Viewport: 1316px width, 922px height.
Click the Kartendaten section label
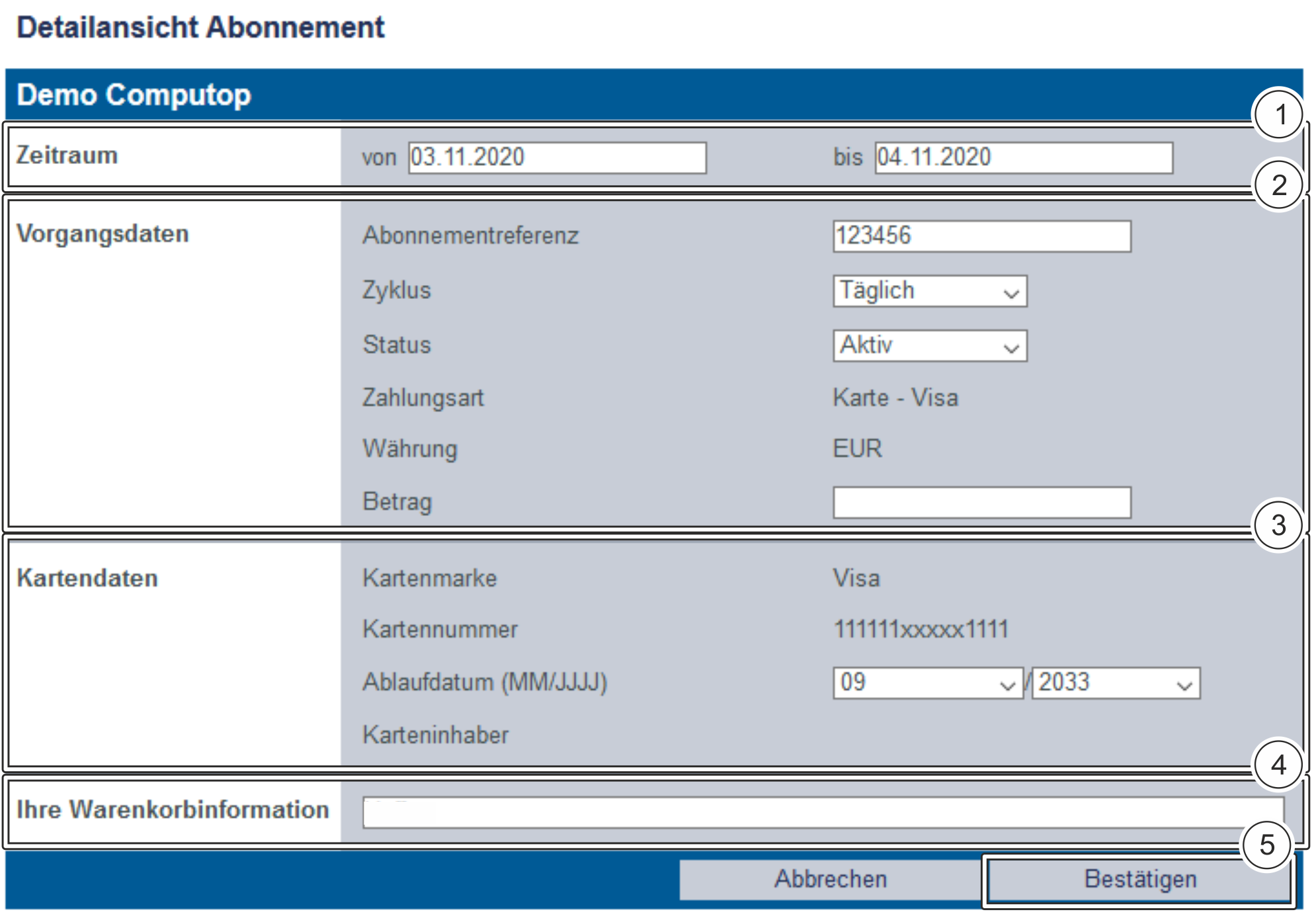87,578
